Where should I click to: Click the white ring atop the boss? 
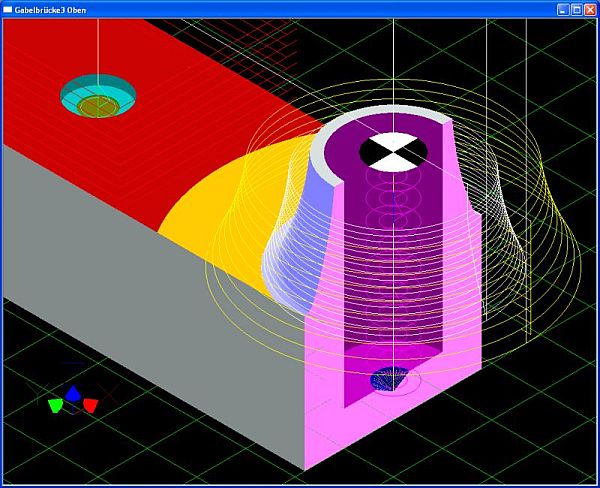328,150
